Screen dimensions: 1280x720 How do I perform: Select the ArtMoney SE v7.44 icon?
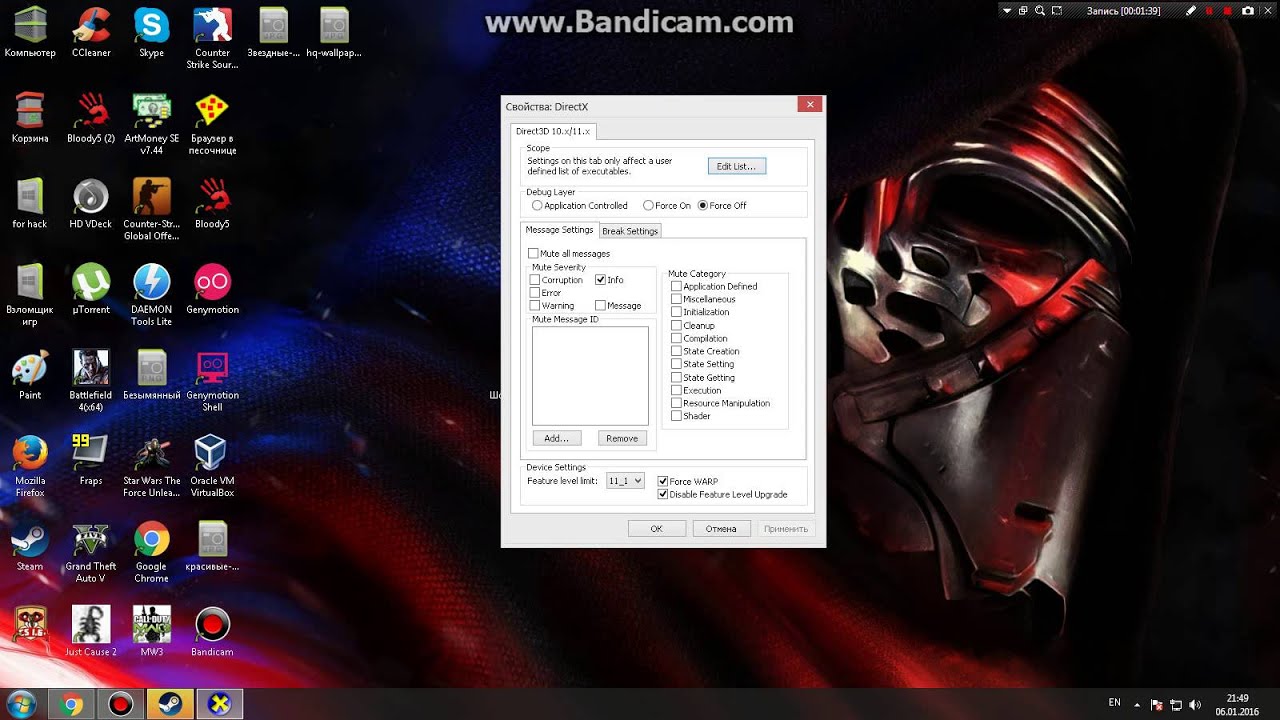[152, 124]
